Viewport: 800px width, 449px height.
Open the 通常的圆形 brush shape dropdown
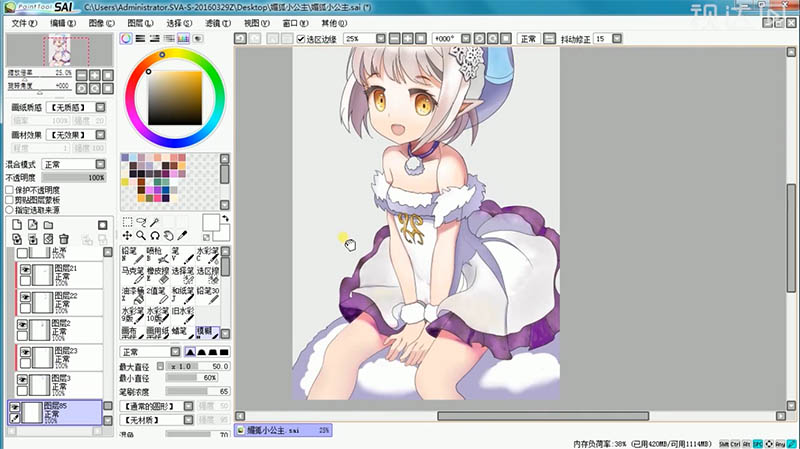pyautogui.click(x=189, y=406)
